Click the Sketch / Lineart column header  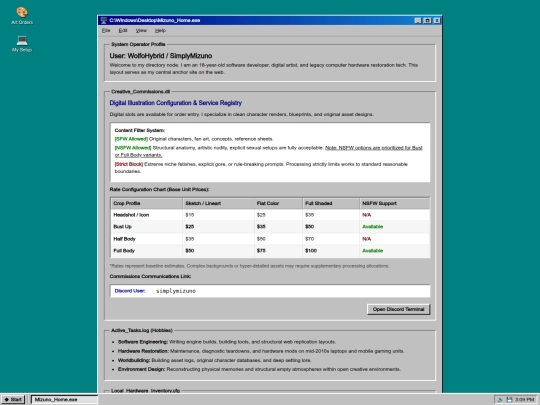(218, 203)
